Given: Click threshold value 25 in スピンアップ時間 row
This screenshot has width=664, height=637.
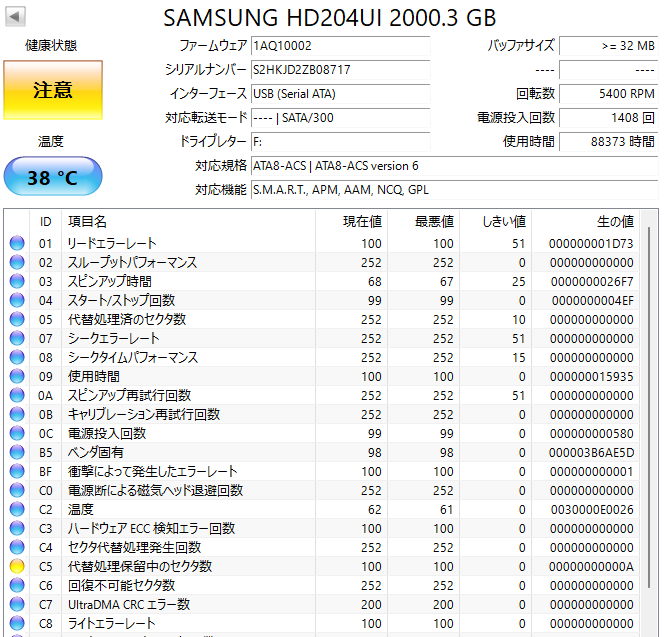Looking at the screenshot, I should tap(518, 282).
